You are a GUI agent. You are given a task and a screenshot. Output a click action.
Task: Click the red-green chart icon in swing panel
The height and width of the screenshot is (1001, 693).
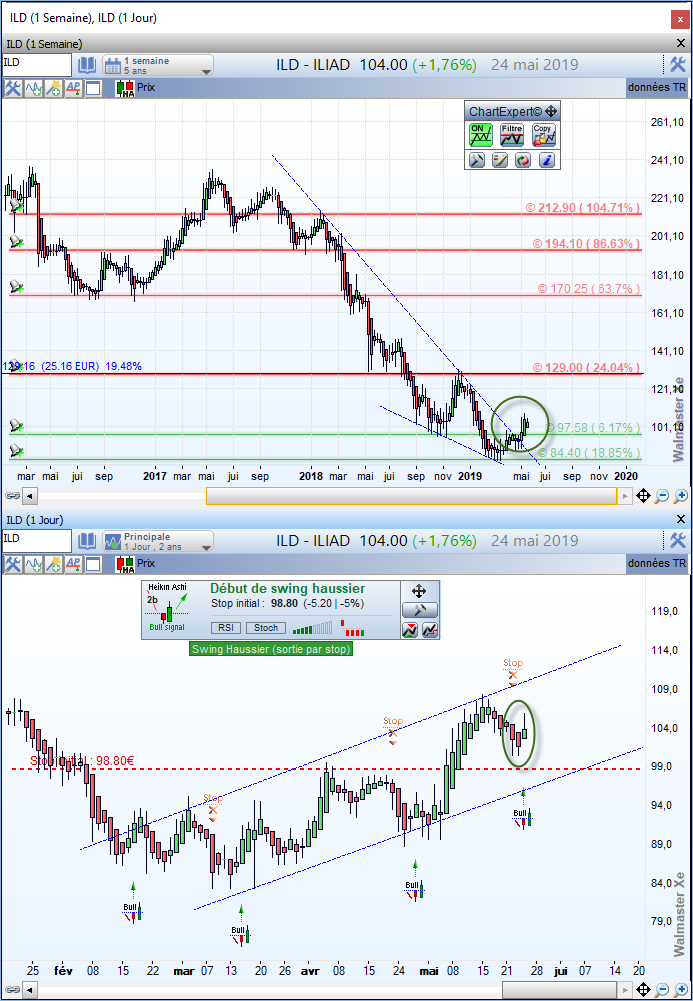(410, 631)
